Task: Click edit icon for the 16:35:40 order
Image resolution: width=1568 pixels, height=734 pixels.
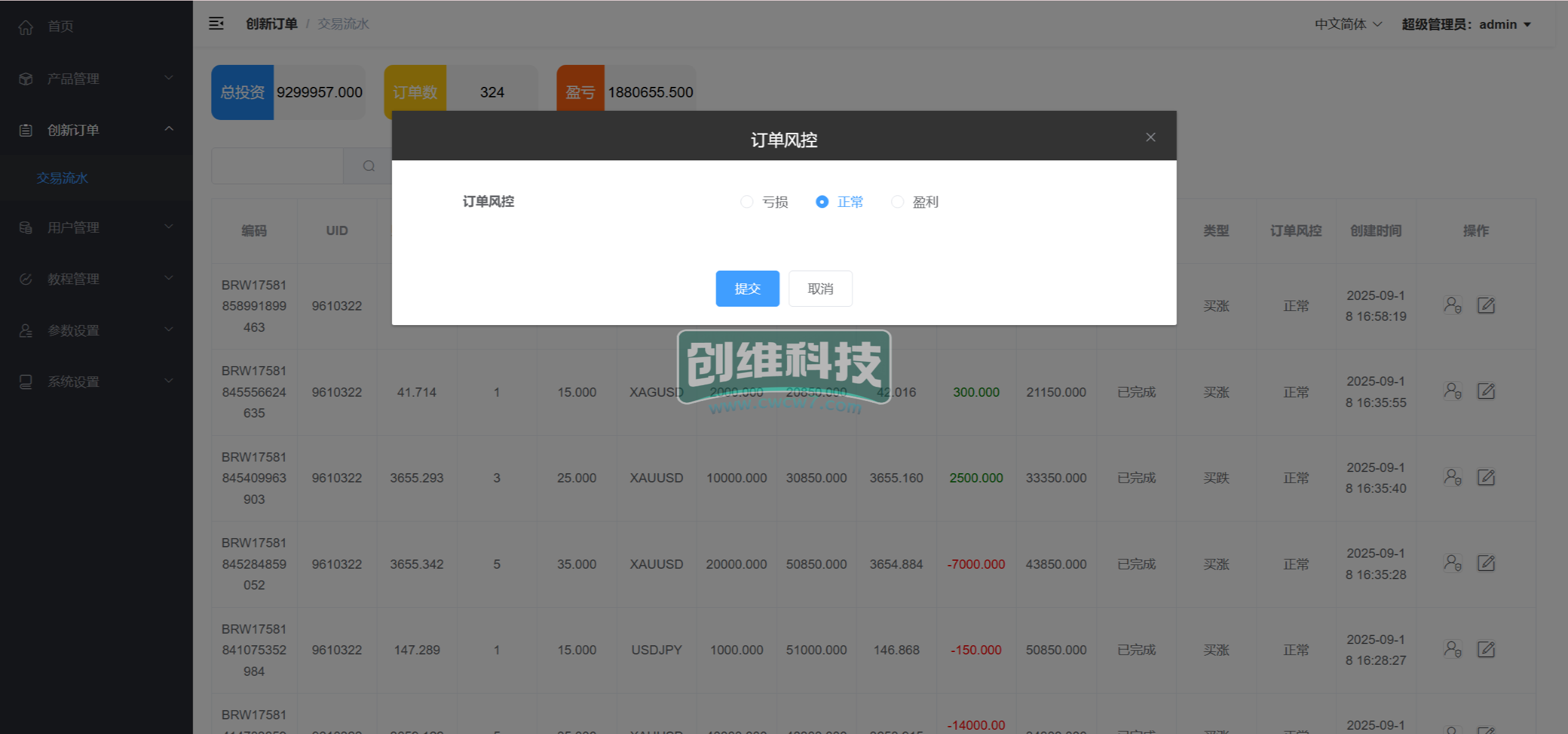Action: coord(1486,477)
